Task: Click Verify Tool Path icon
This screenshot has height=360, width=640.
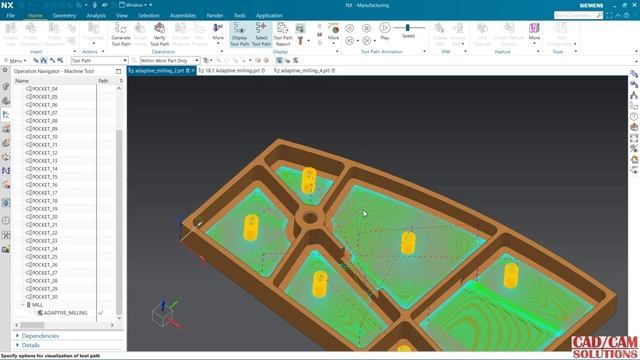Action: (160, 34)
